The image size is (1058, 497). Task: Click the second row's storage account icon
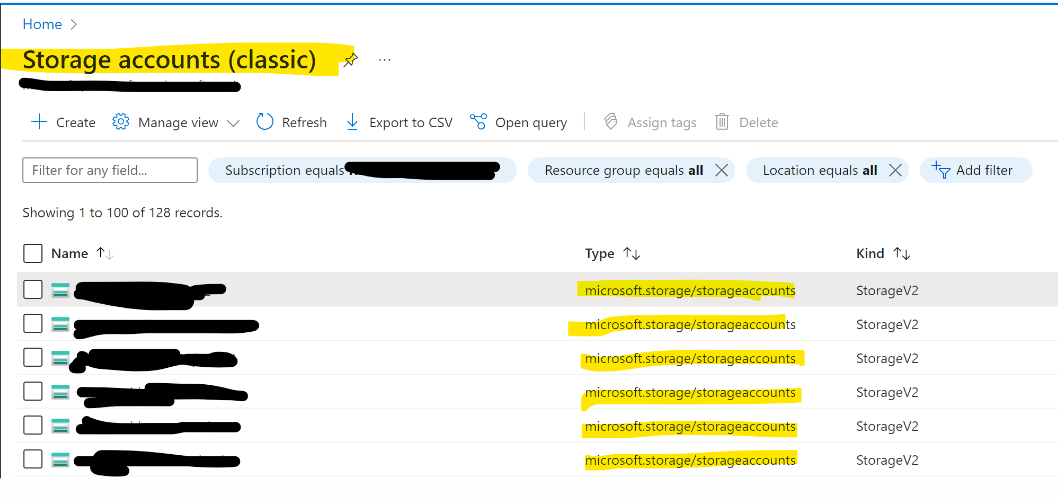point(61,324)
